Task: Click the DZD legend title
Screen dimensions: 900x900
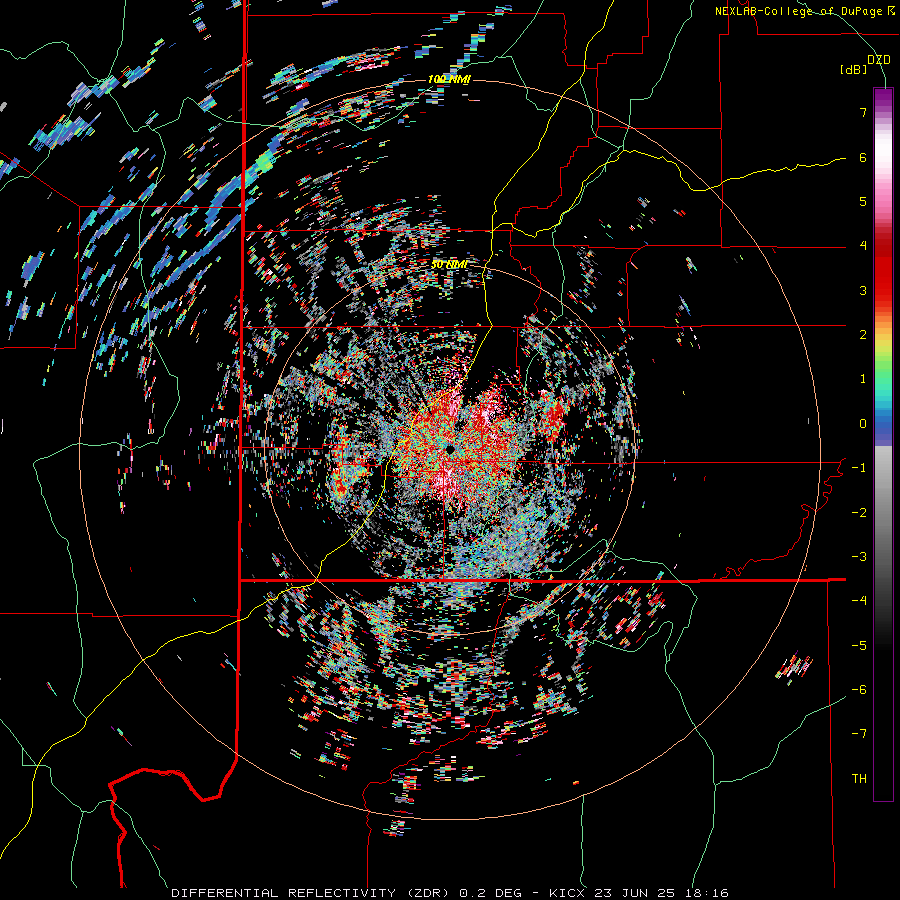Action: point(879,59)
